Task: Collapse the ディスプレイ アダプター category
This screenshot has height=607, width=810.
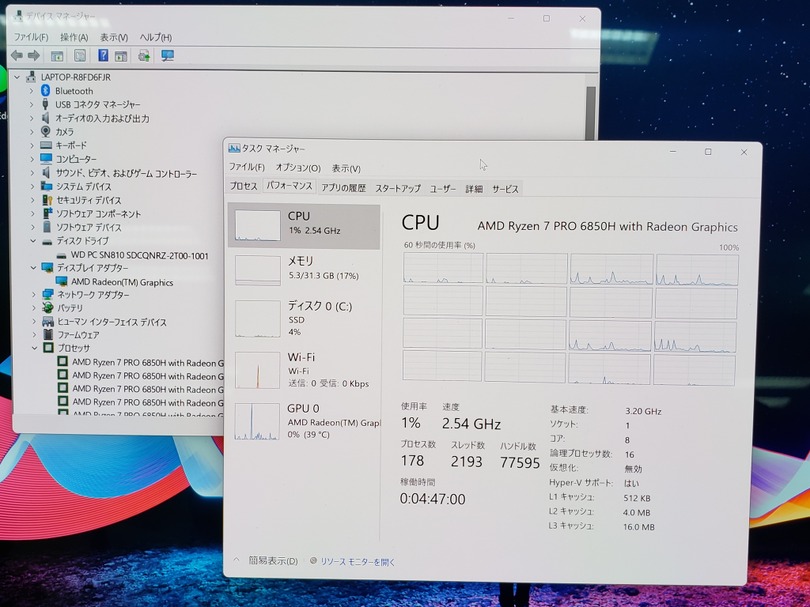Action: click(x=34, y=268)
